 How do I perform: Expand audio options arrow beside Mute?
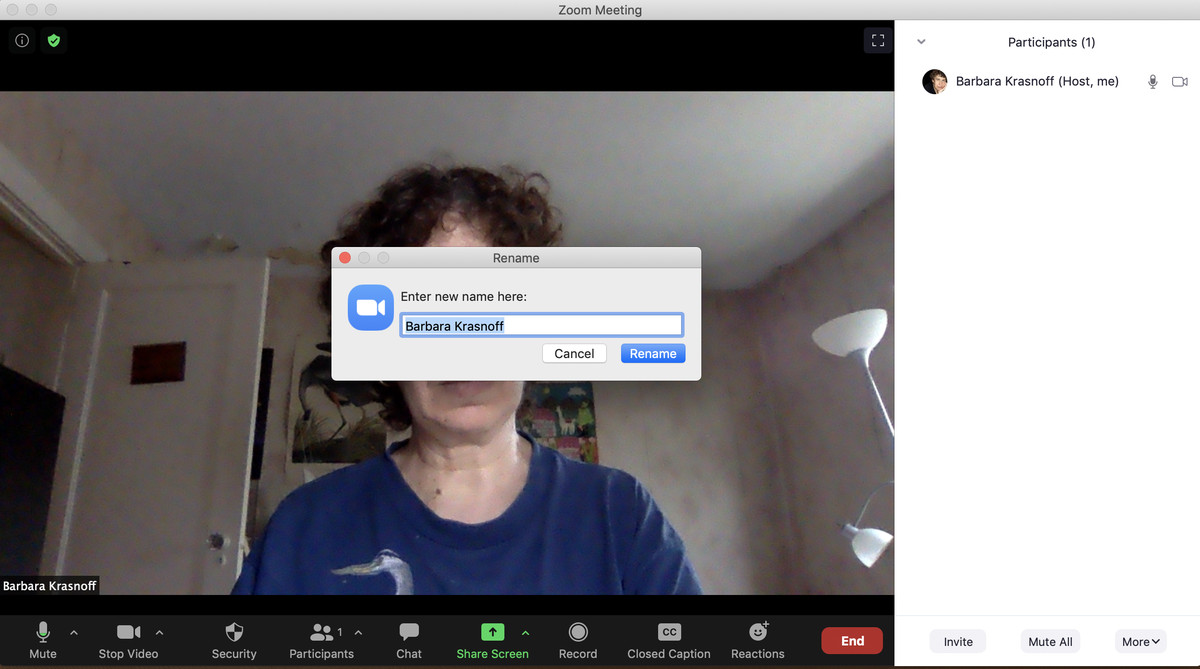tap(73, 632)
